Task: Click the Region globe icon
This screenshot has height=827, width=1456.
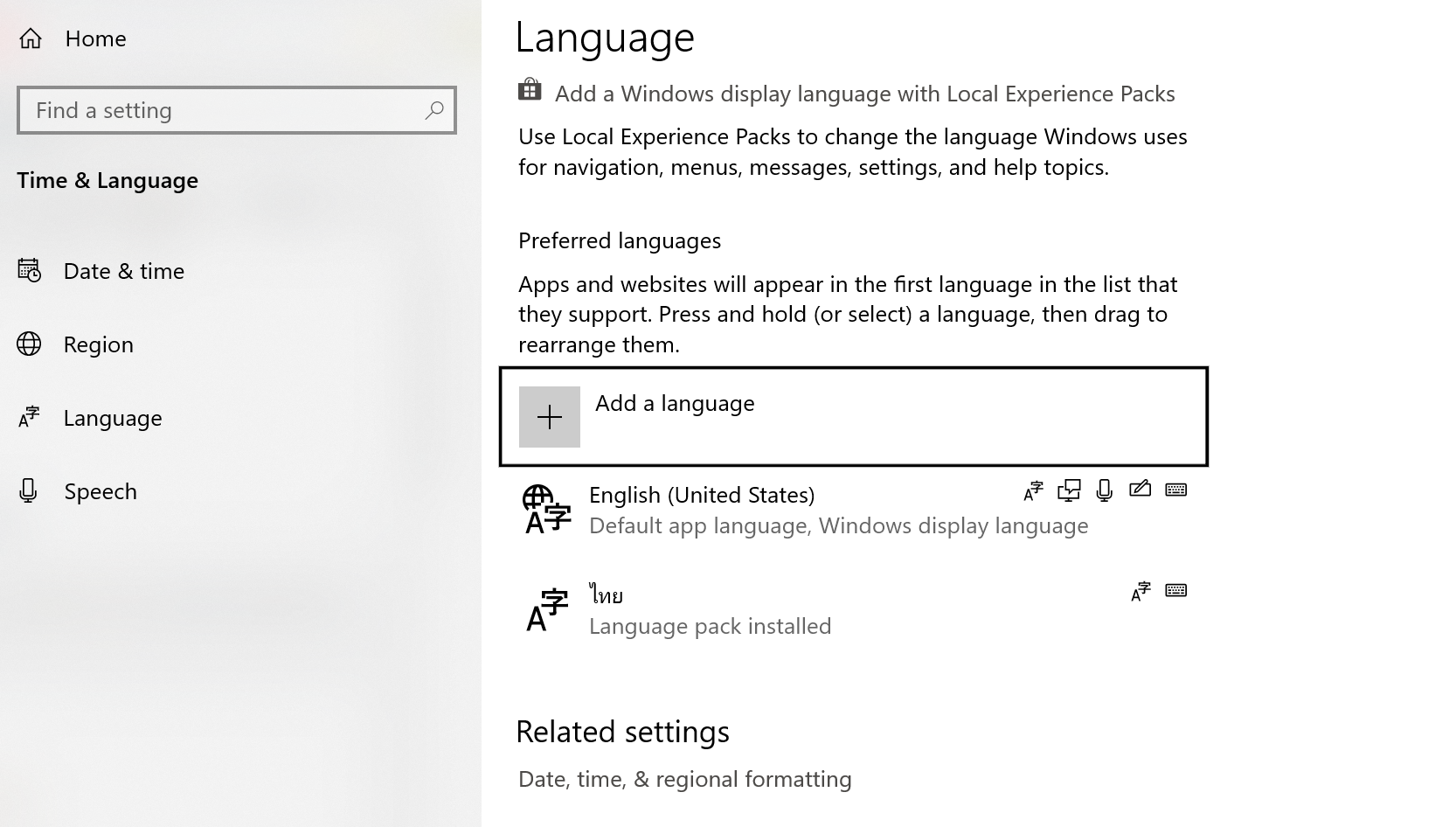Action: 29,344
